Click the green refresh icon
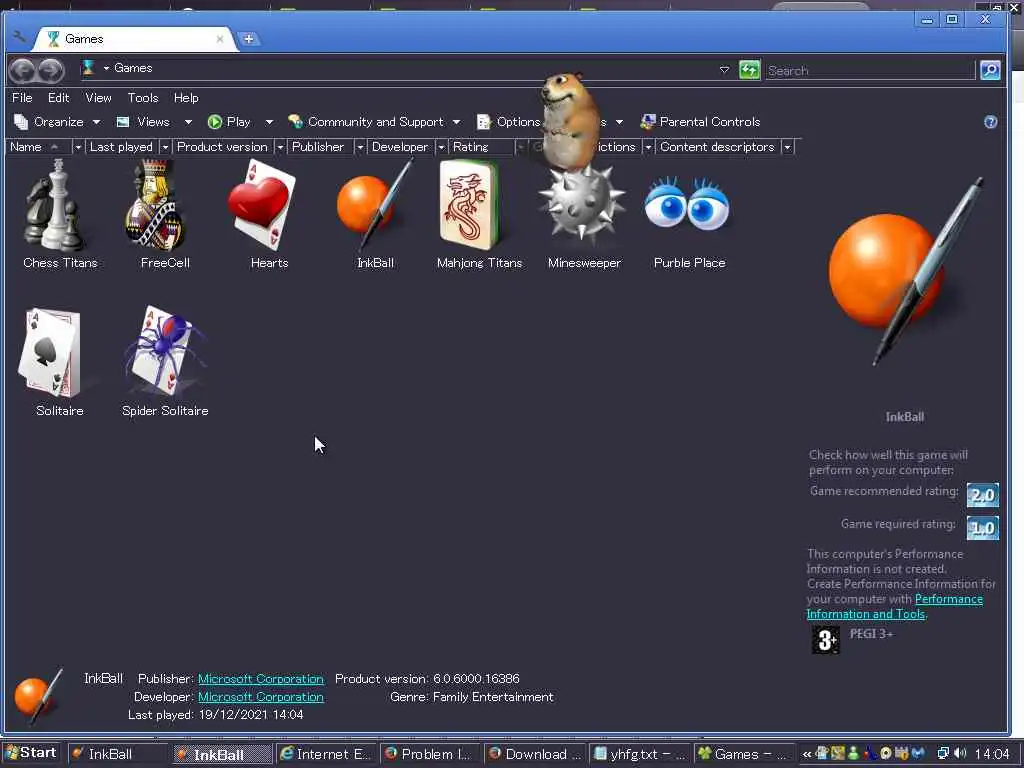1024x768 pixels. point(750,69)
